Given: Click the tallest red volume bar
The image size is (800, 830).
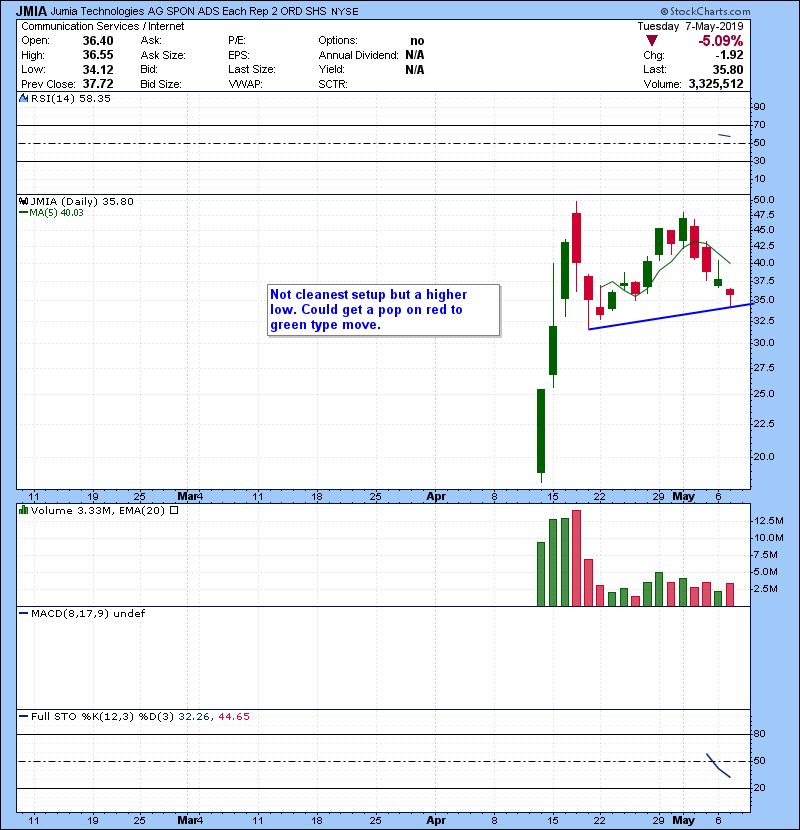Looking at the screenshot, I should [x=577, y=558].
